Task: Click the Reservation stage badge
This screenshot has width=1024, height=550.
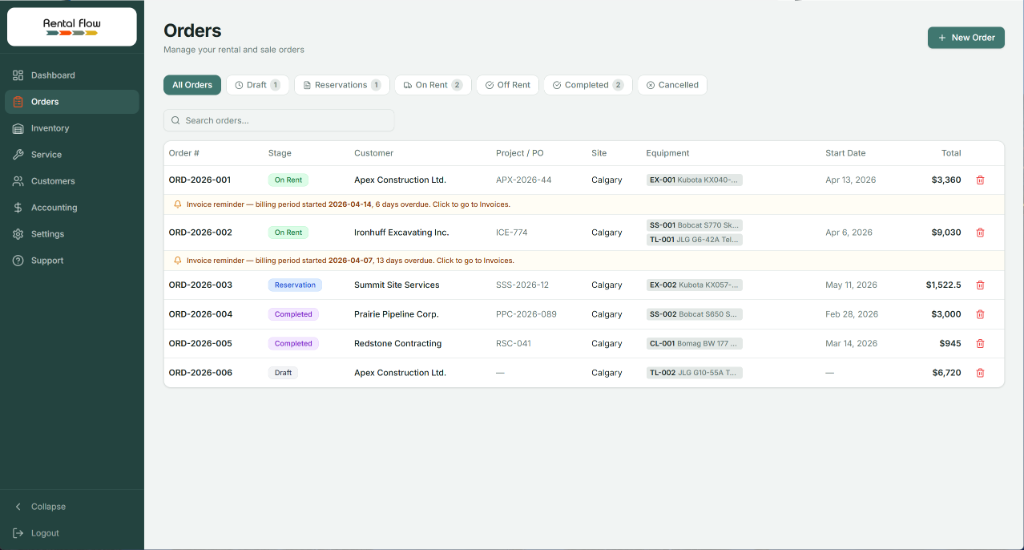Action: (295, 285)
